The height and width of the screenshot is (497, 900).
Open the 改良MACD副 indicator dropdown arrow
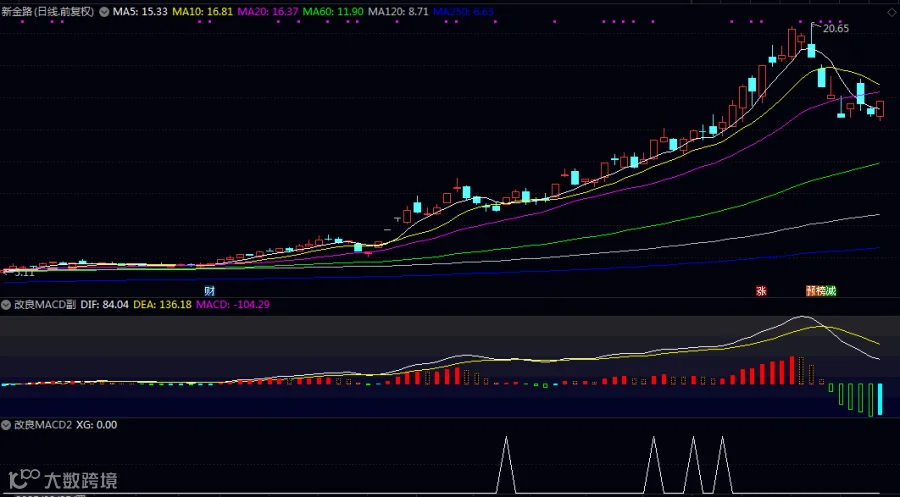[6, 305]
